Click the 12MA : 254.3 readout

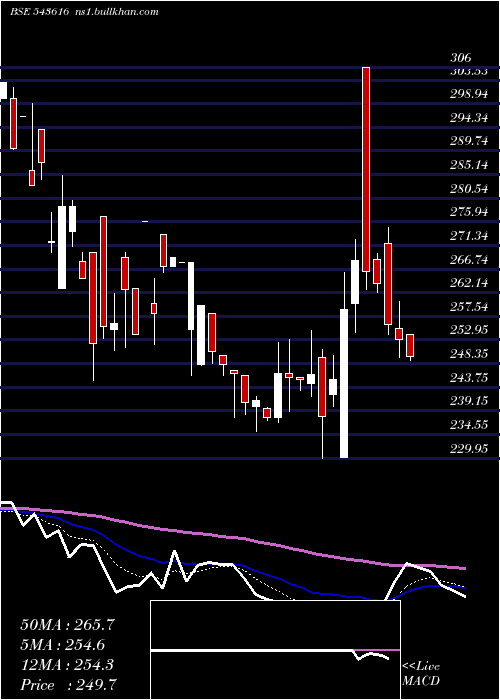(67, 665)
